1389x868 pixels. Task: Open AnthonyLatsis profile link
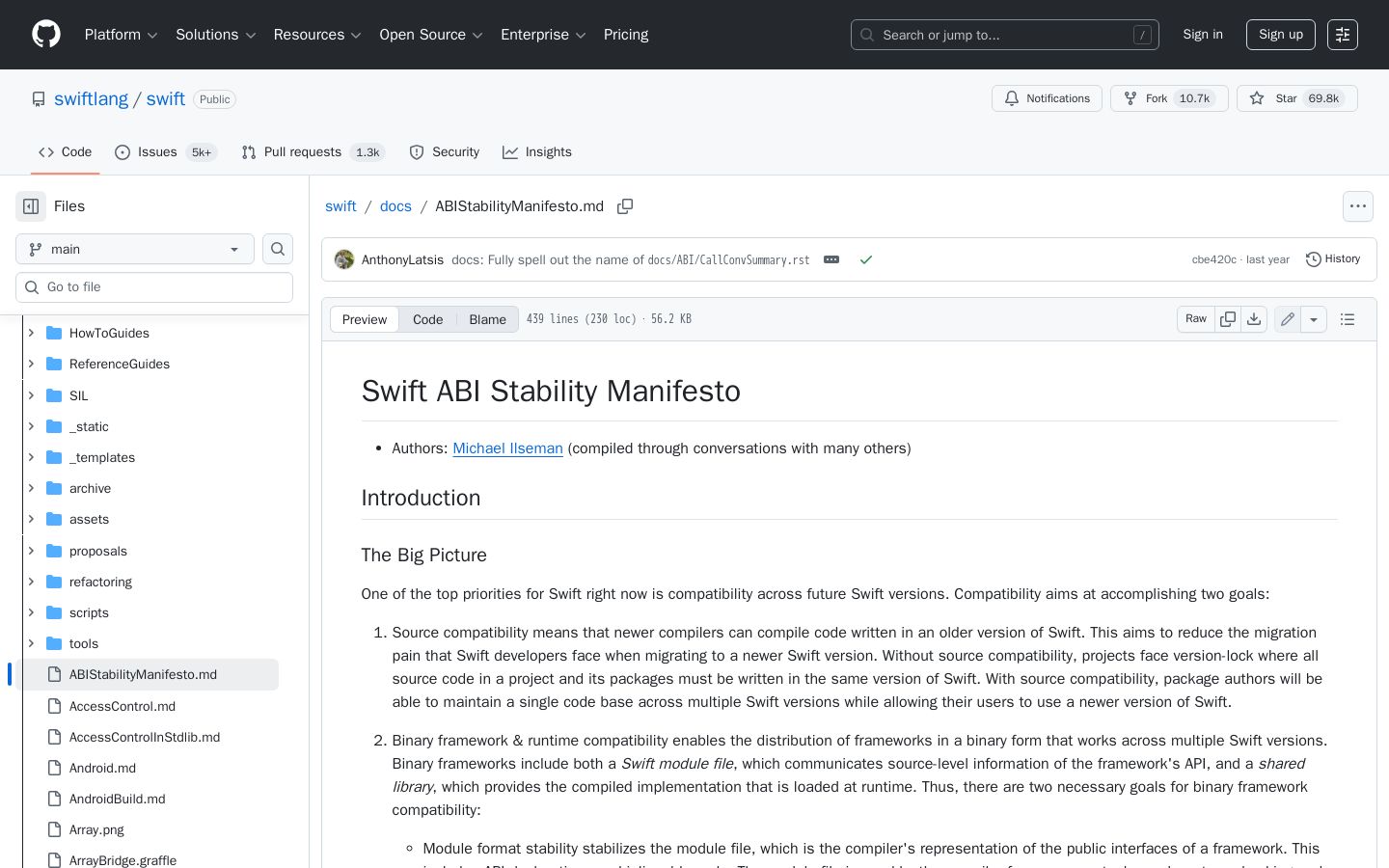coord(402,259)
